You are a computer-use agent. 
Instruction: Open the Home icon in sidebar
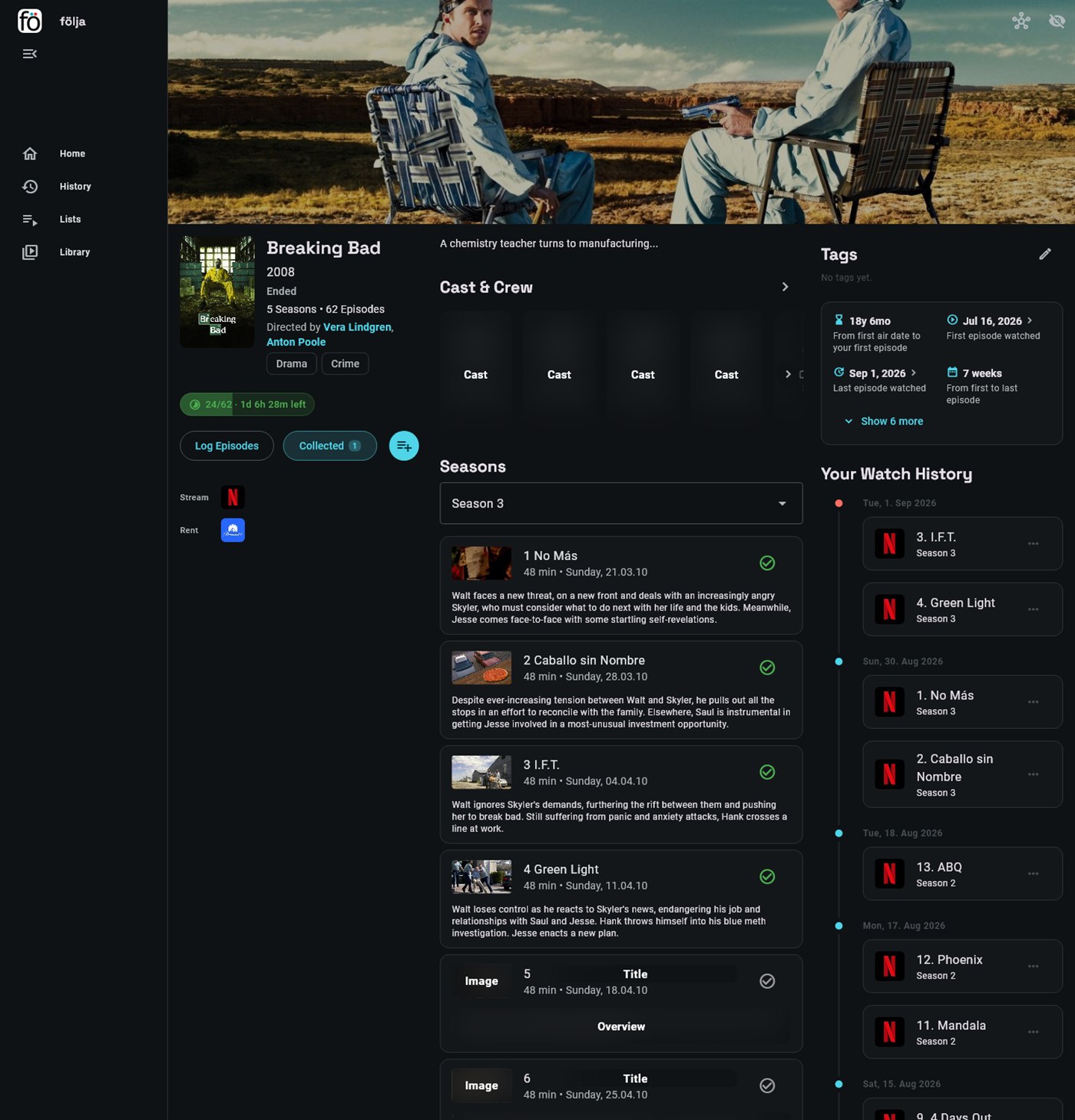(x=30, y=154)
